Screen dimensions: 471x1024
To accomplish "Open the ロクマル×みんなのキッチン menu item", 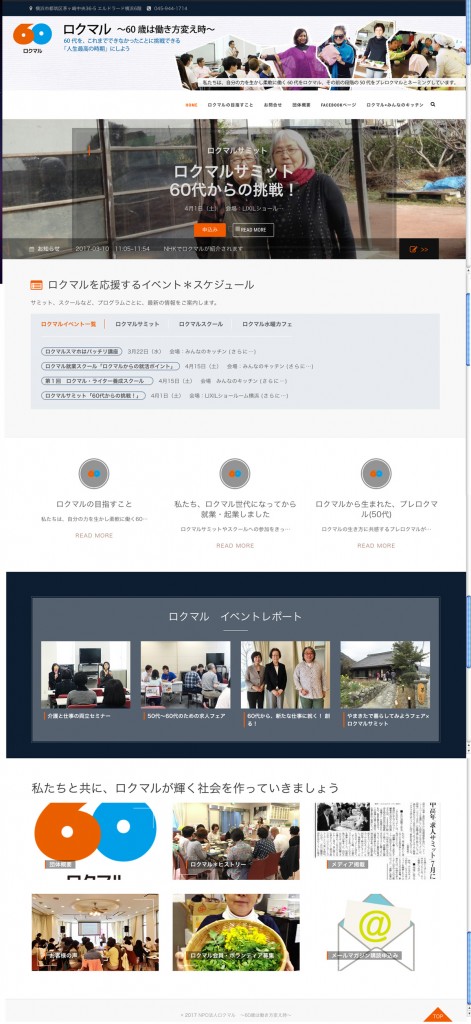I will point(395,104).
